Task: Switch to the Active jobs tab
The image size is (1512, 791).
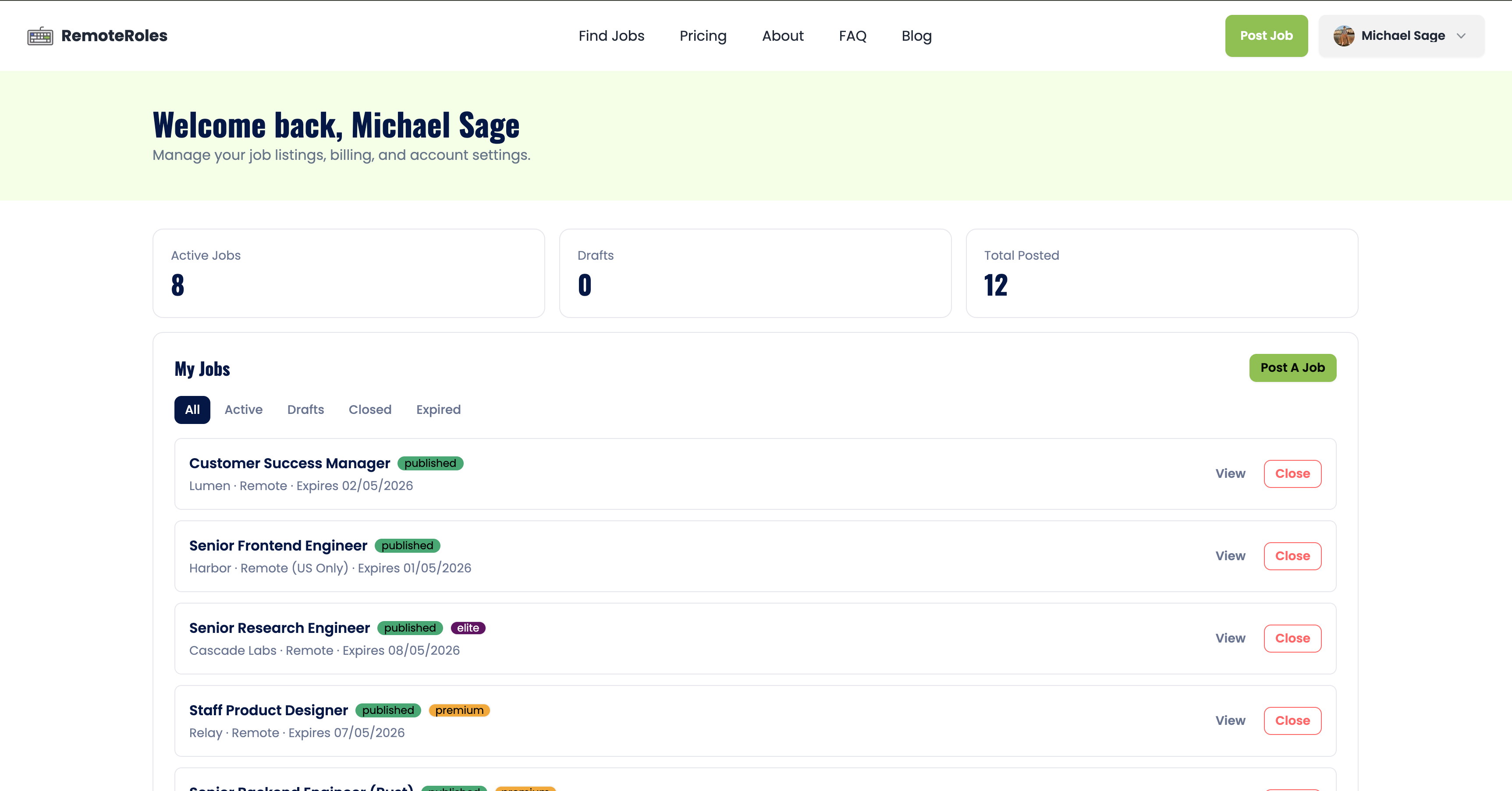Action: coord(243,410)
